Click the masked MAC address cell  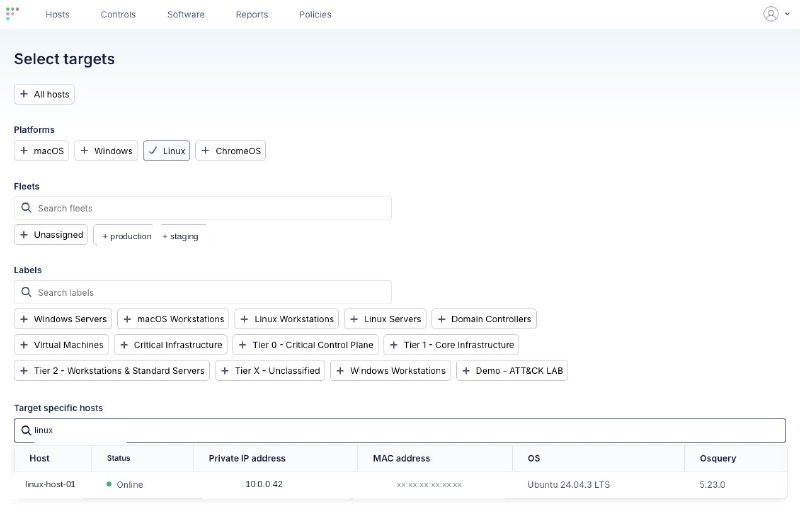(429, 484)
